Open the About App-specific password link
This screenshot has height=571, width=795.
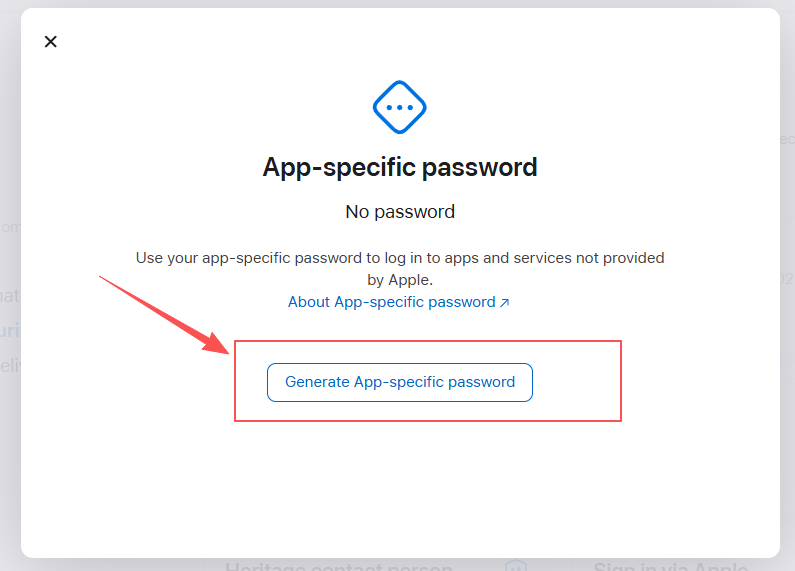(x=399, y=302)
